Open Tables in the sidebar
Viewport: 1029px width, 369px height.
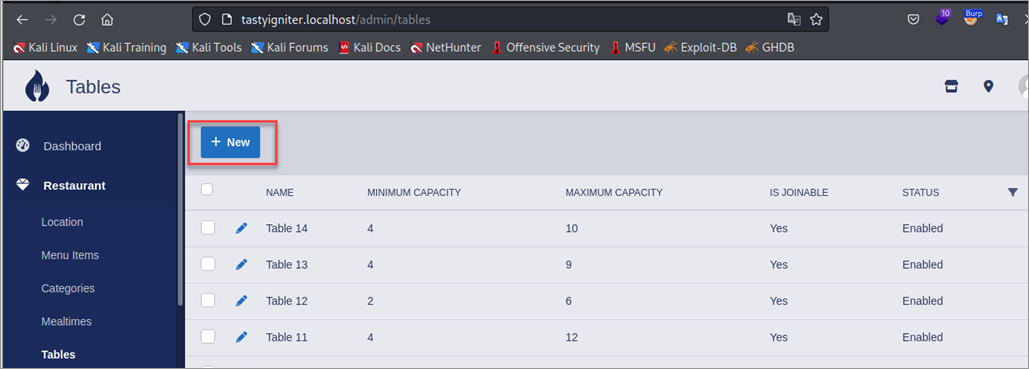coord(58,355)
